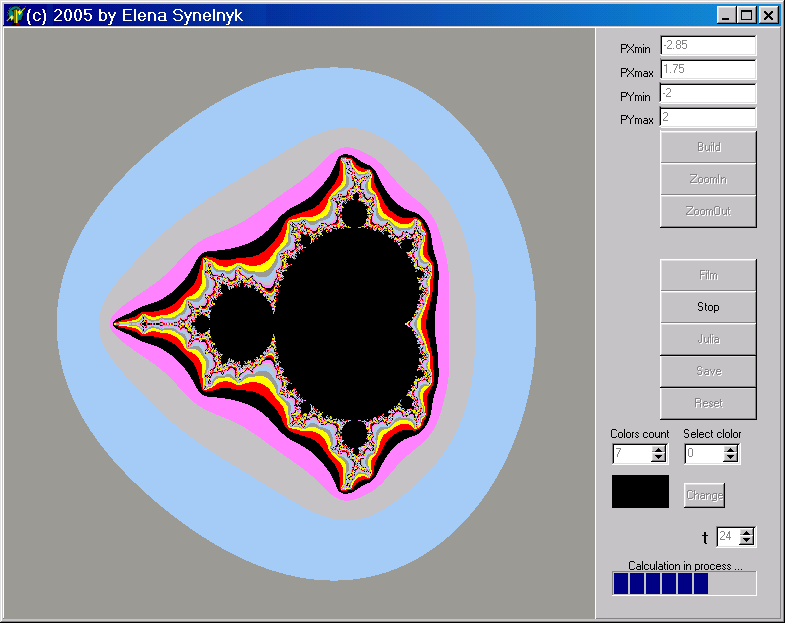The width and height of the screenshot is (786, 624).
Task: Select the PYmin input box
Action: coord(707,94)
